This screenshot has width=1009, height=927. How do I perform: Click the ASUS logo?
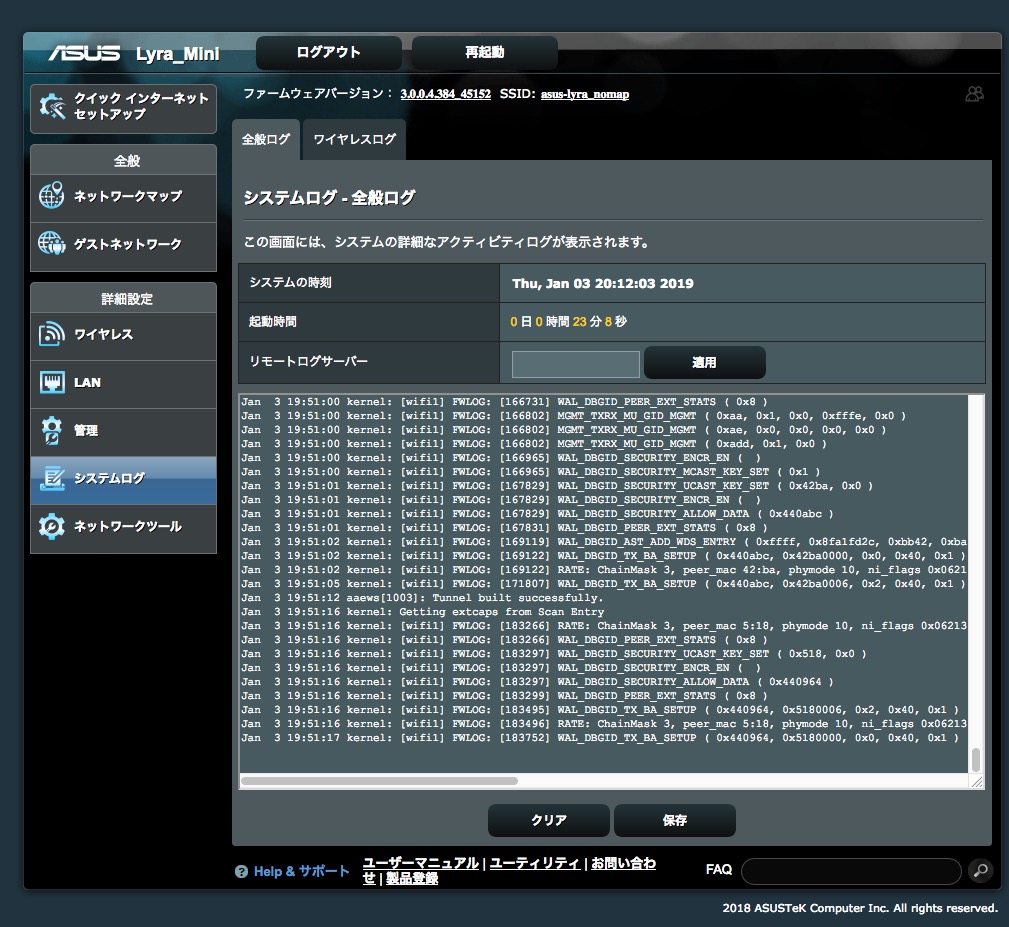[84, 53]
